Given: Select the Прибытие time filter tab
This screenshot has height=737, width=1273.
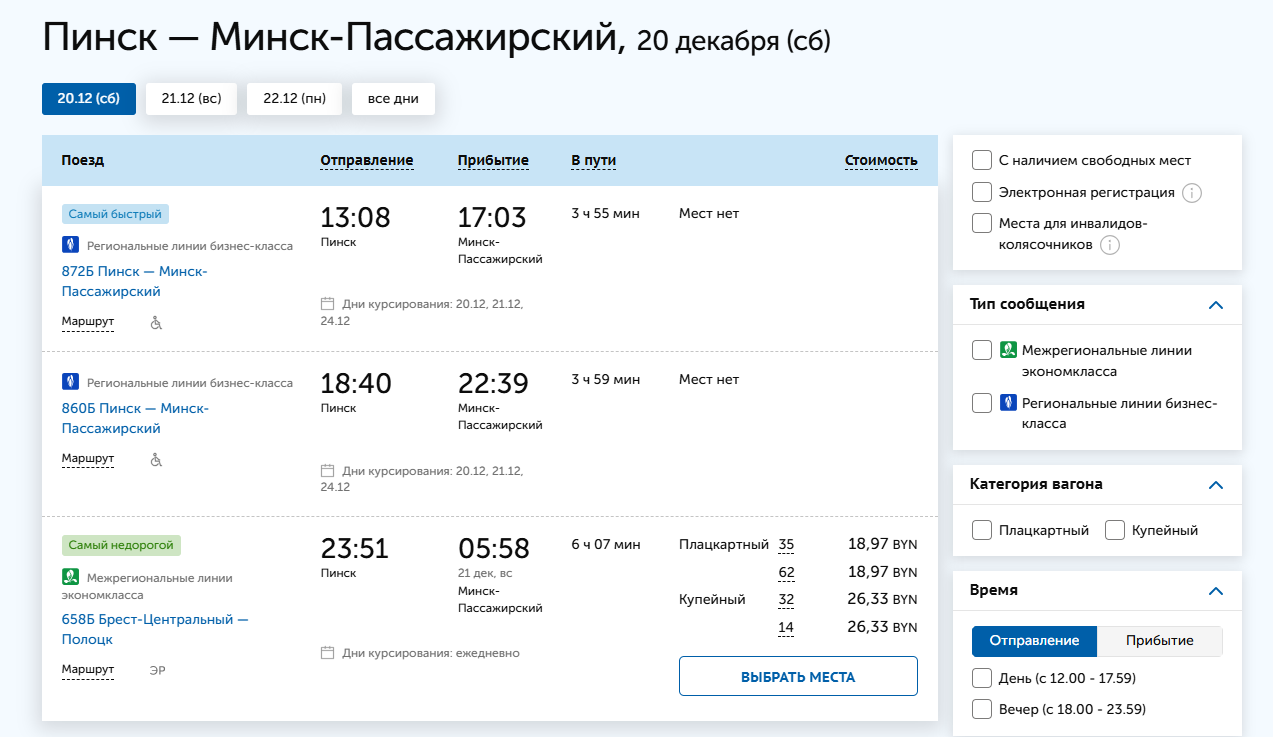Looking at the screenshot, I should pyautogui.click(x=1159, y=641).
